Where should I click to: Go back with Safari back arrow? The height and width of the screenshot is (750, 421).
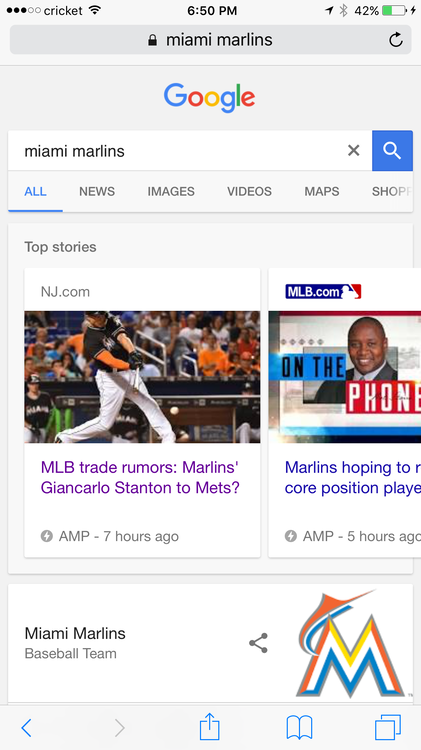tap(27, 728)
